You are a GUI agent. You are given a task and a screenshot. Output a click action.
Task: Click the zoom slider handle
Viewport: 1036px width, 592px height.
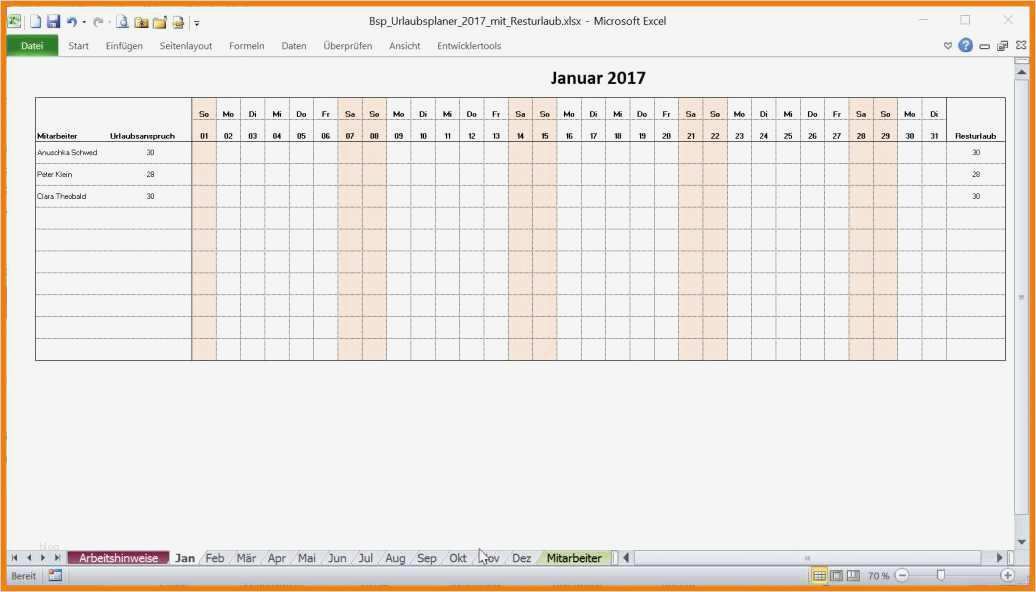click(941, 575)
